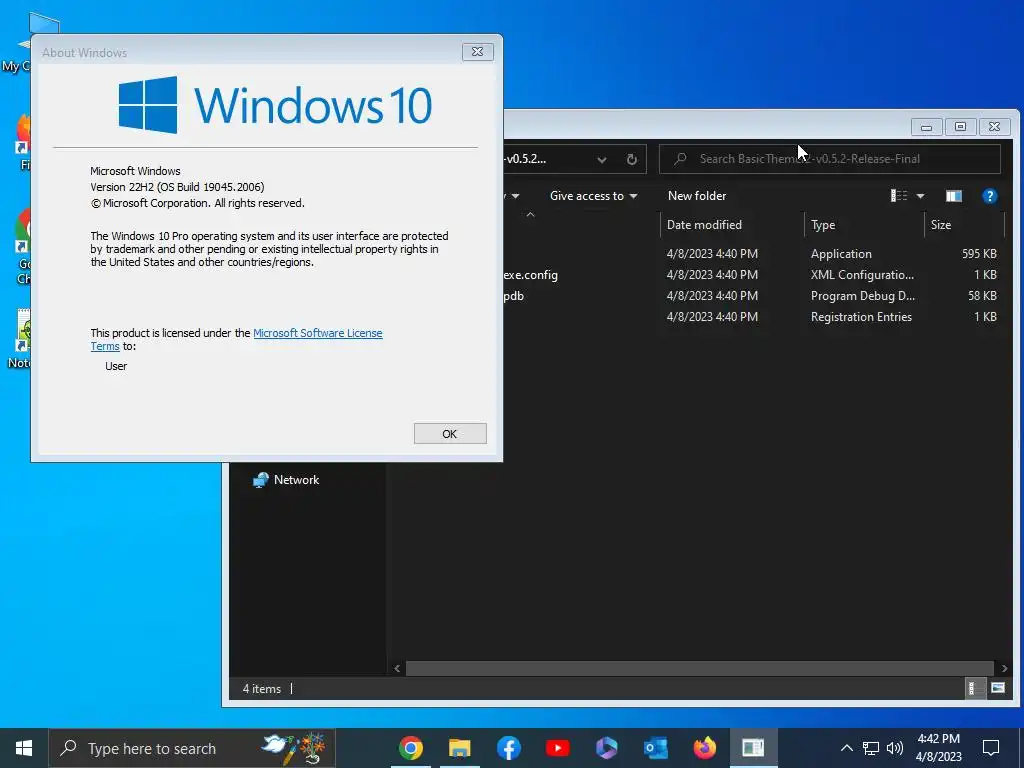Open the clock and calendar flyout
1024x768 pixels.
[x=938, y=748]
